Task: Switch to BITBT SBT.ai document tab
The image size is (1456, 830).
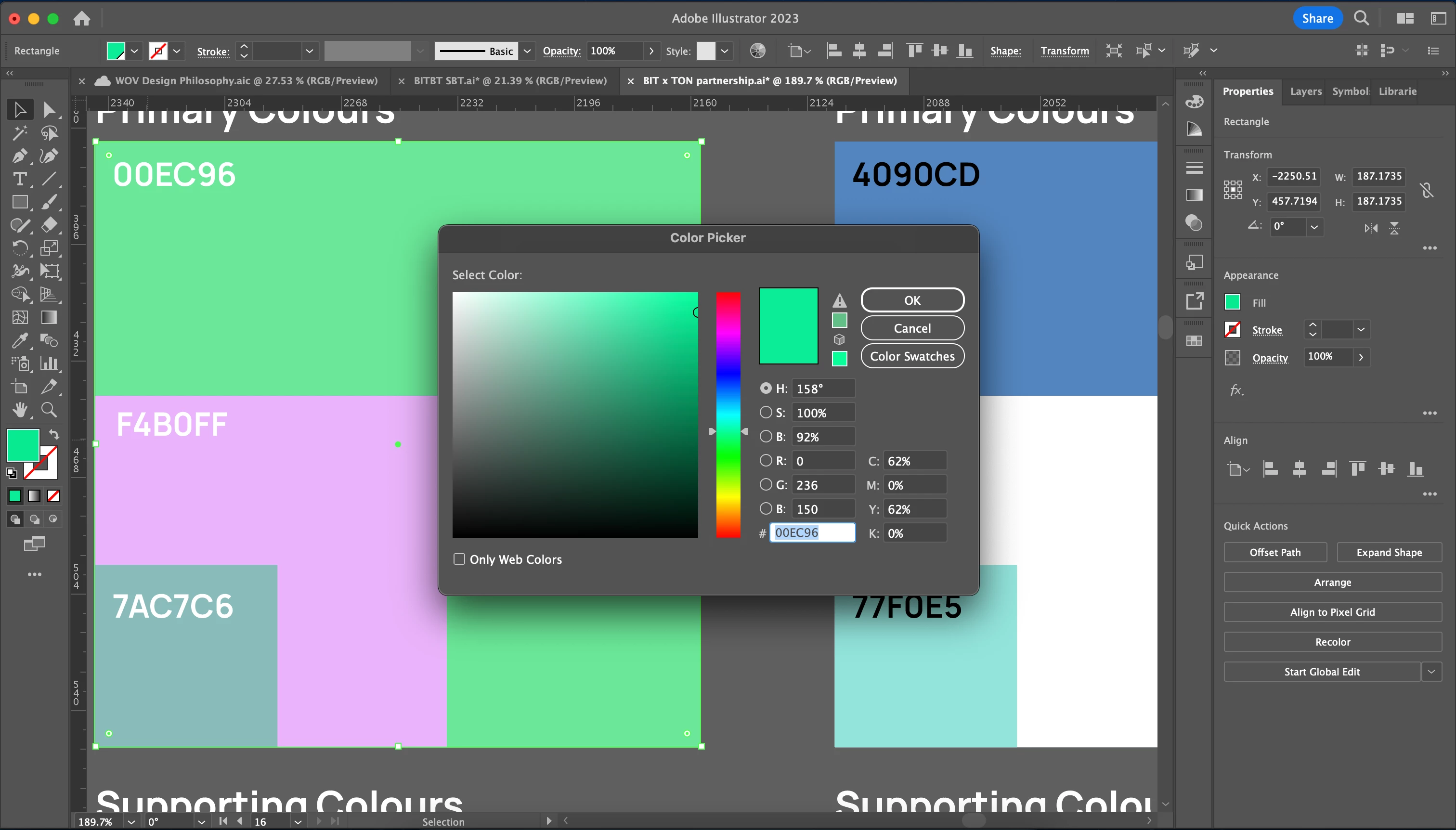Action: tap(510, 81)
